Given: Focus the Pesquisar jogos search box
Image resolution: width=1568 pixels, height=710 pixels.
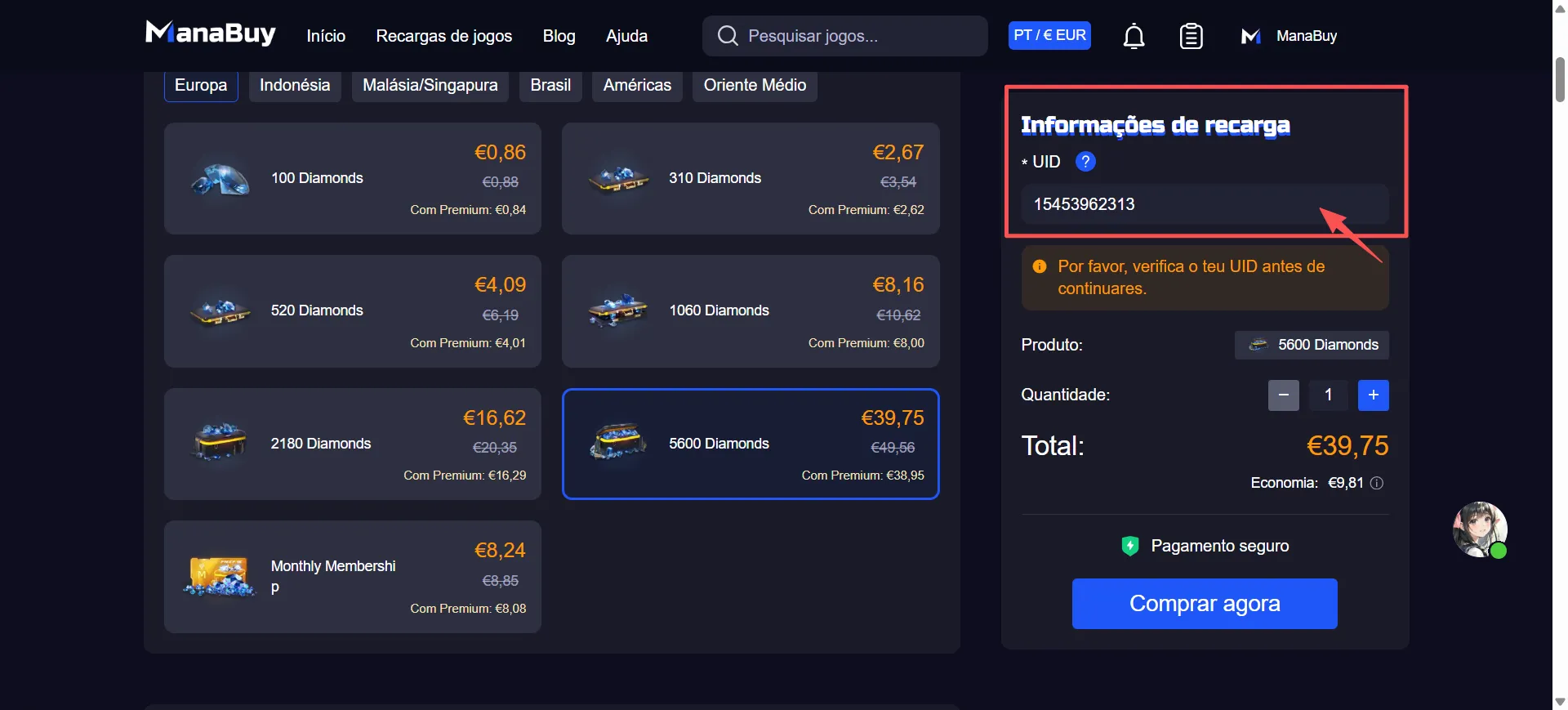Looking at the screenshot, I should (x=844, y=36).
